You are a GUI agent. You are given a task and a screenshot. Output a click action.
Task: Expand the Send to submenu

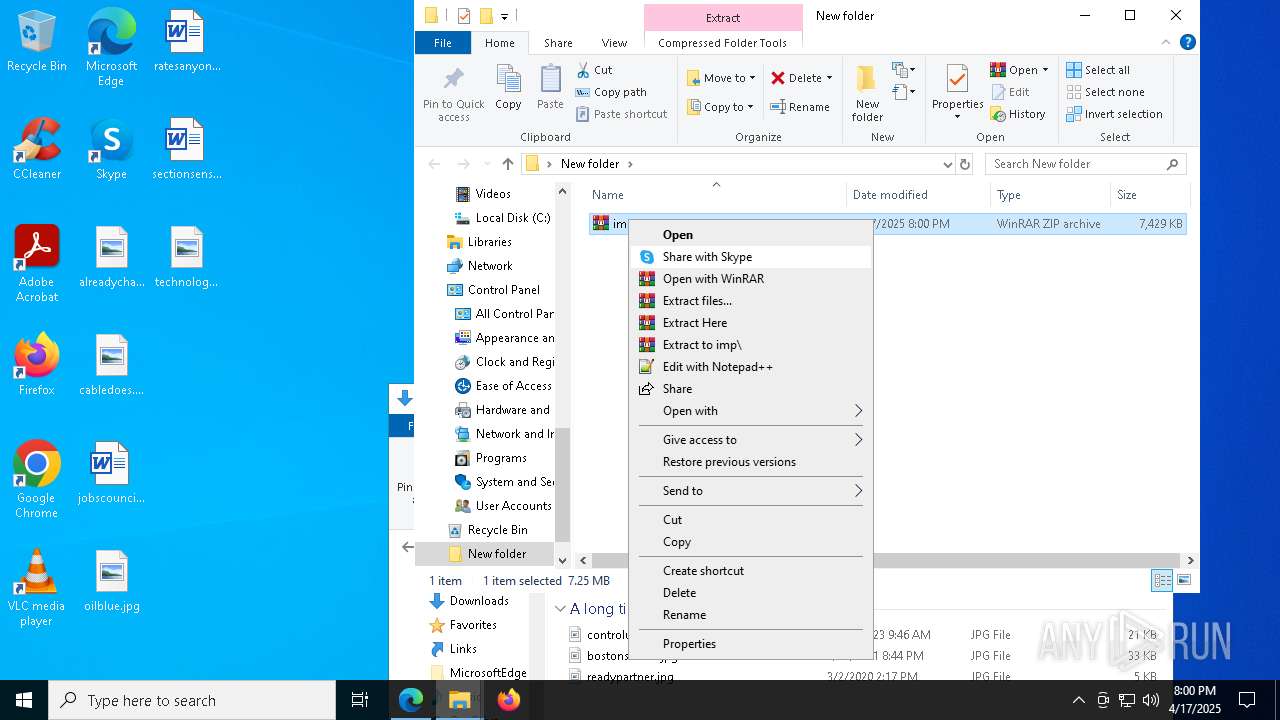pyautogui.click(x=751, y=491)
